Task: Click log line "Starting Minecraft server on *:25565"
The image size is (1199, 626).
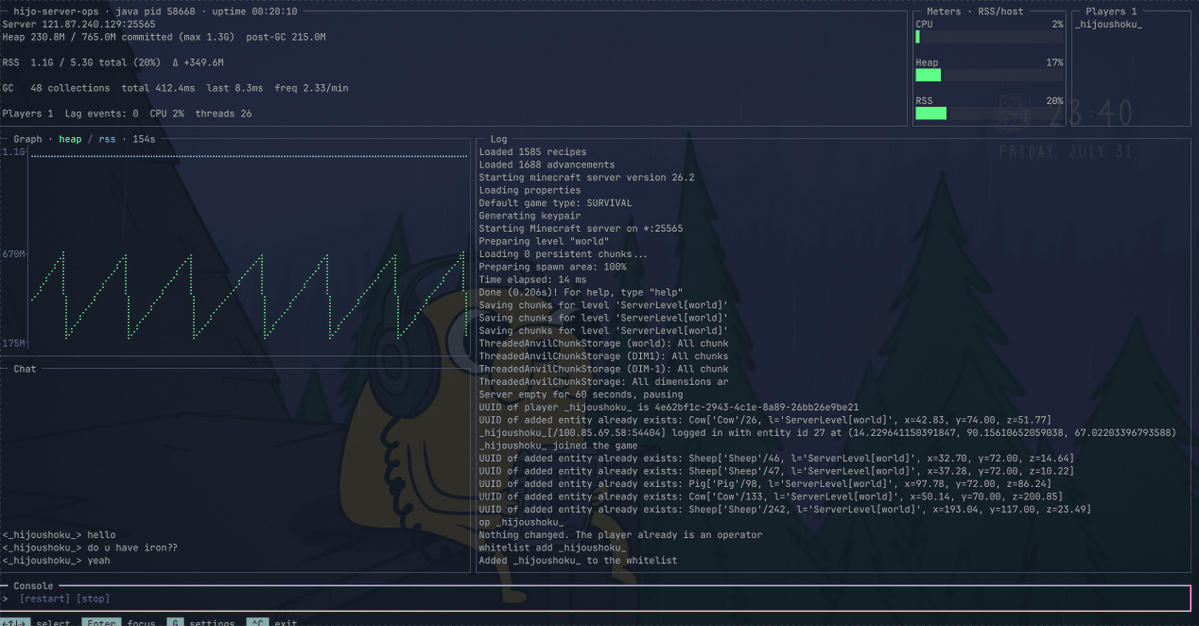Action: point(581,229)
